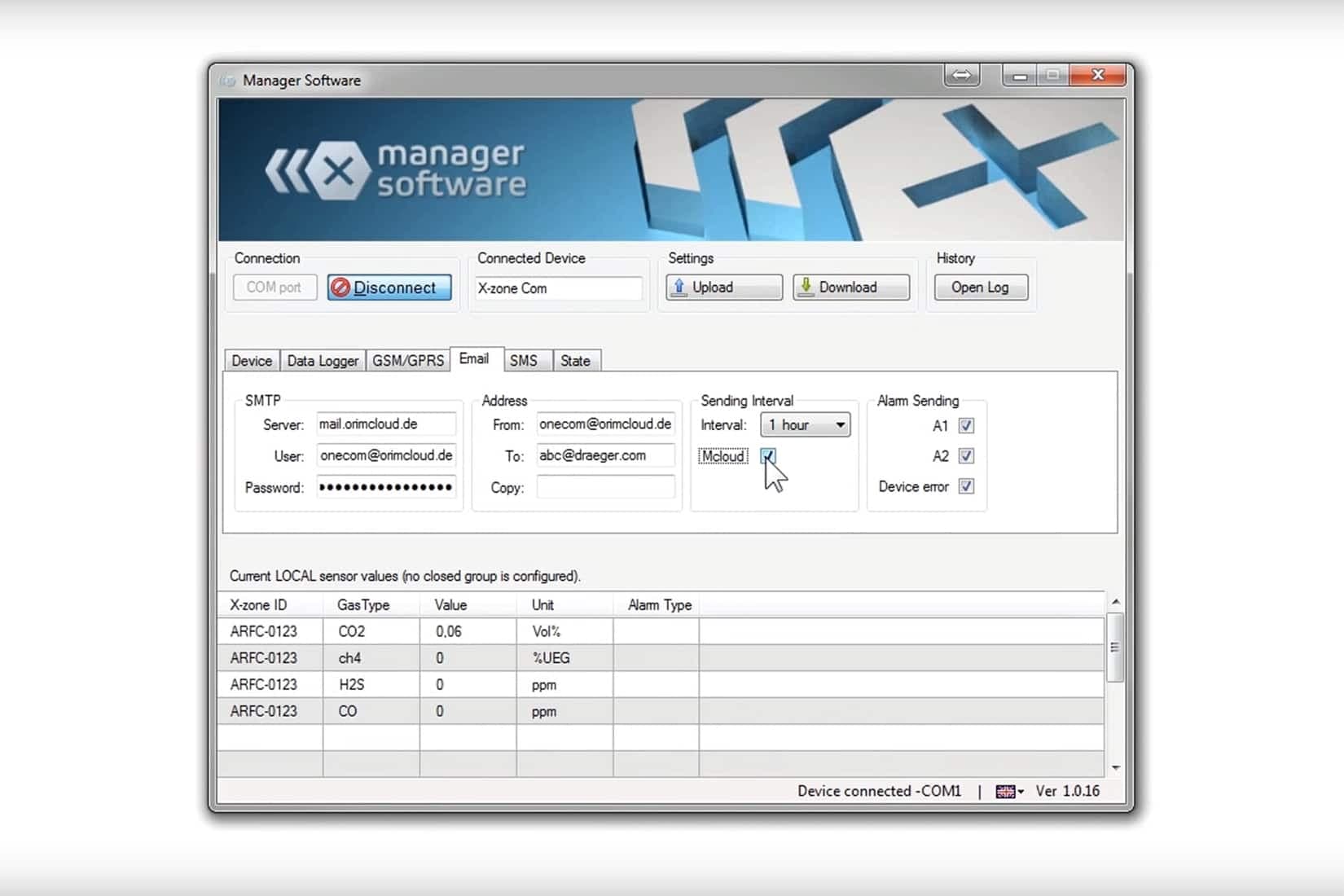Click the Disconnect button with red icon
The image size is (1344, 896).
(x=389, y=288)
